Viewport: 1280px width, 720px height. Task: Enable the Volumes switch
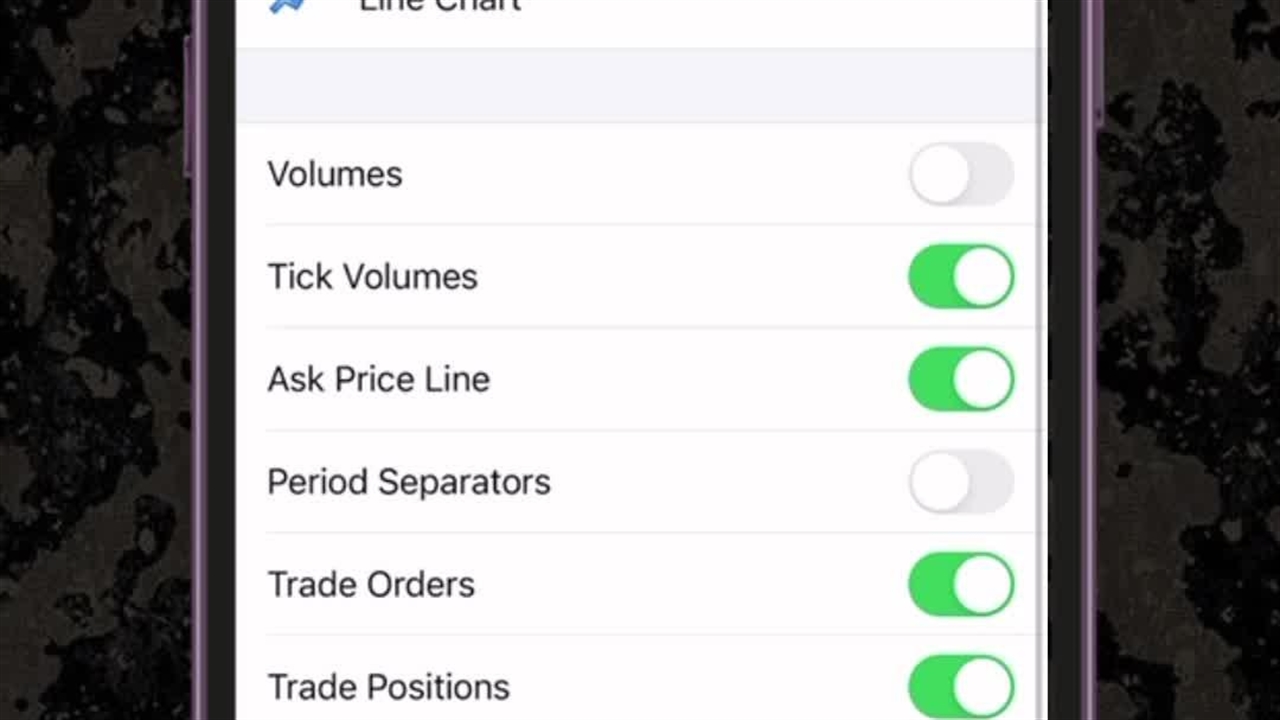click(x=961, y=174)
